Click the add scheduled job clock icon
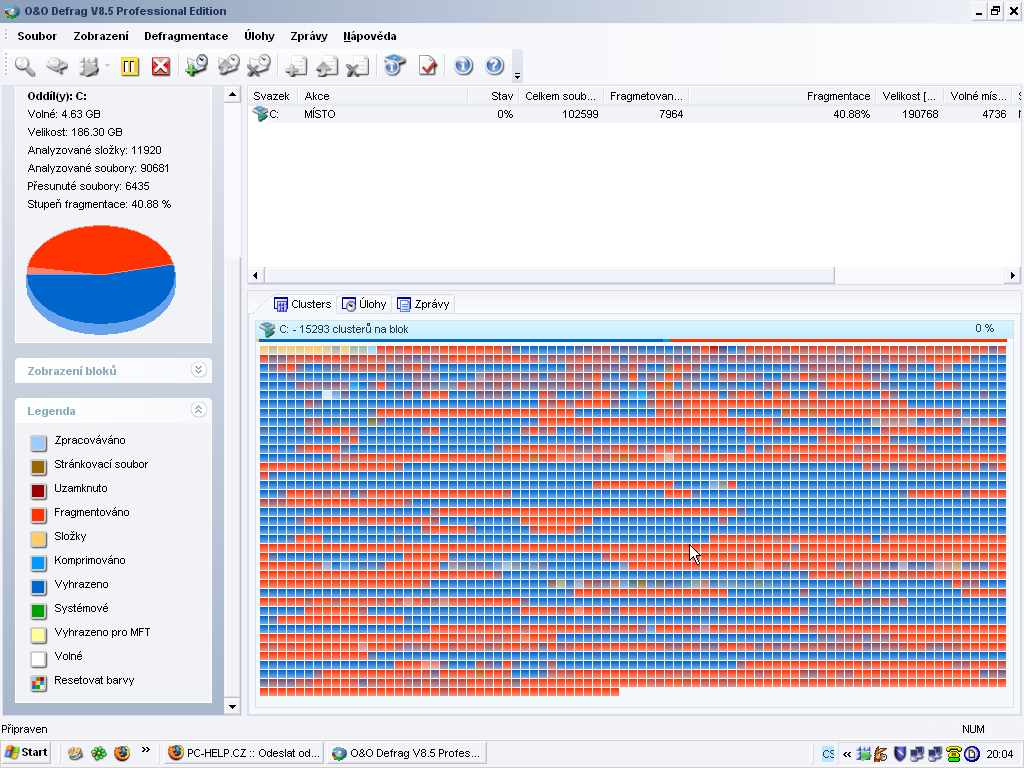The width and height of the screenshot is (1024, 768). 196,66
